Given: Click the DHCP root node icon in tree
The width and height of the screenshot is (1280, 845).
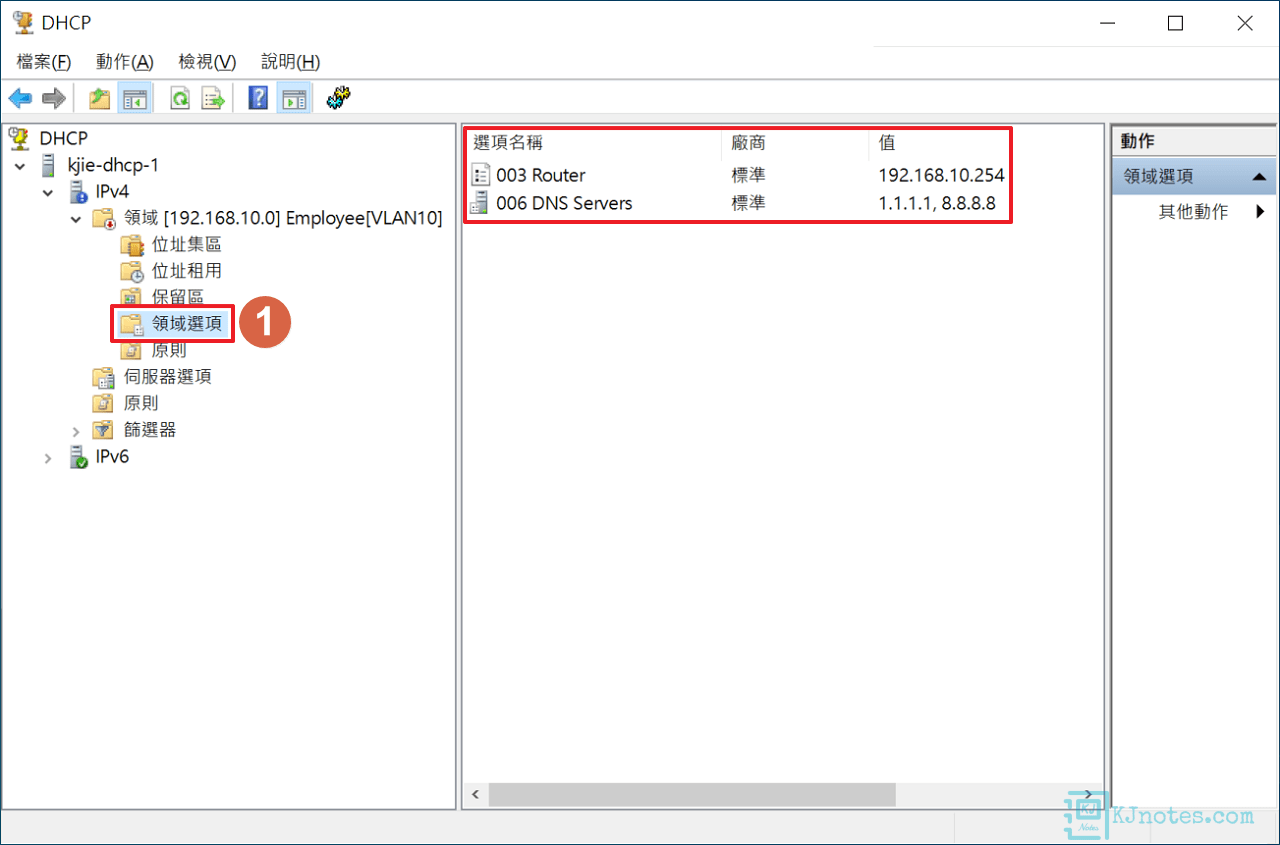Looking at the screenshot, I should (20, 138).
